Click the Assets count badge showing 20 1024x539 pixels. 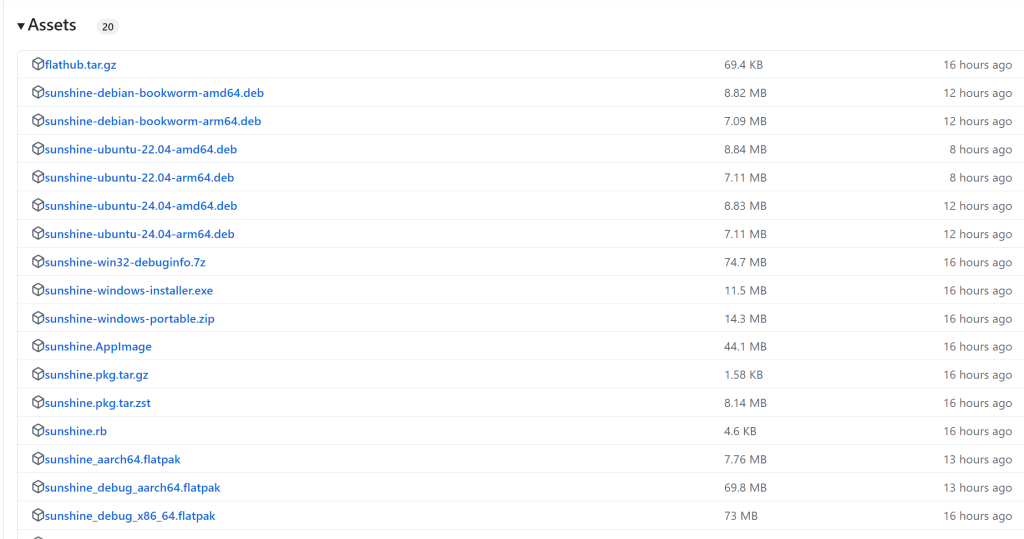[x=107, y=27]
